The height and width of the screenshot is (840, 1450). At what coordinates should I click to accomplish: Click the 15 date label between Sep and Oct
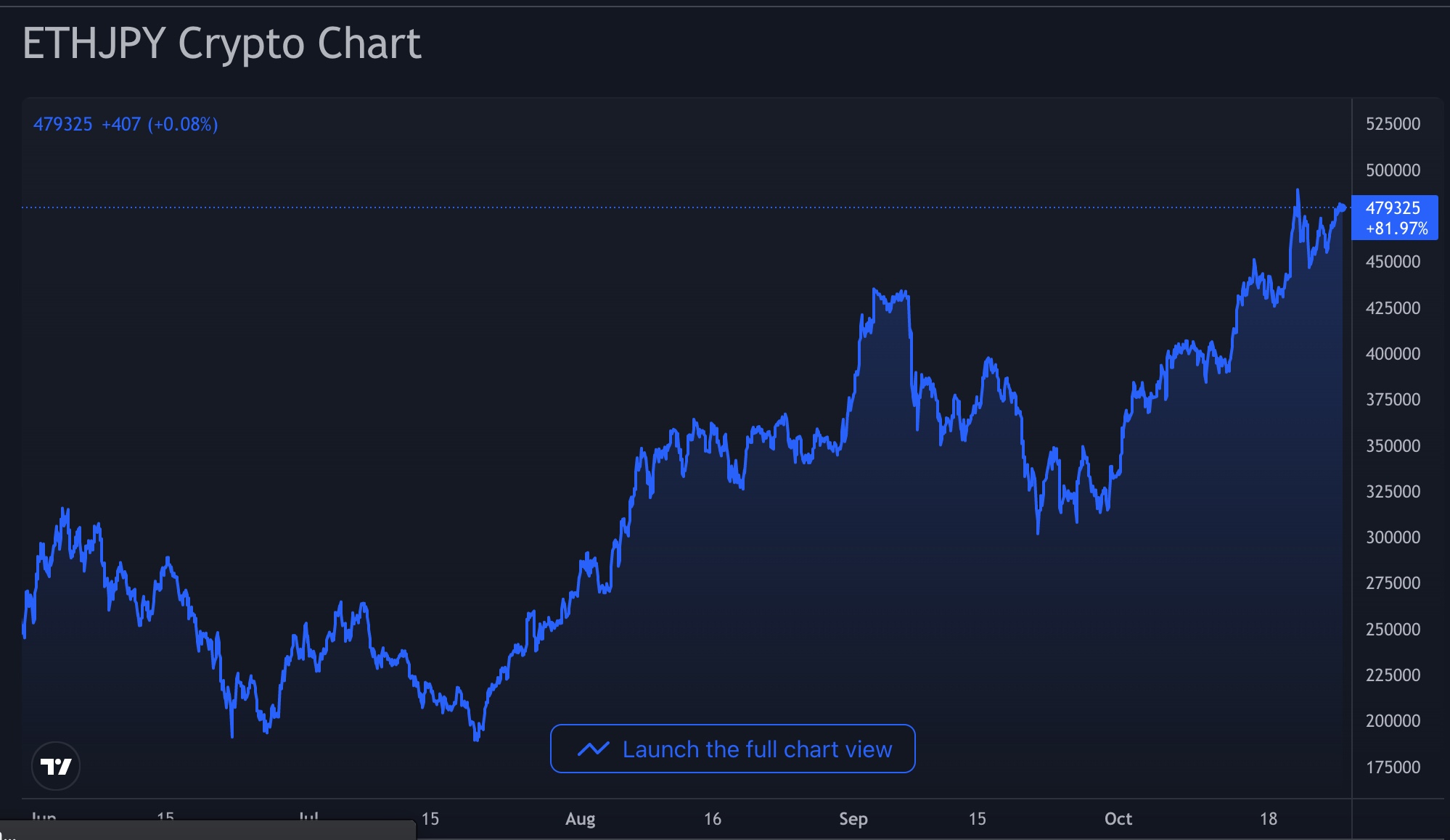point(977,819)
